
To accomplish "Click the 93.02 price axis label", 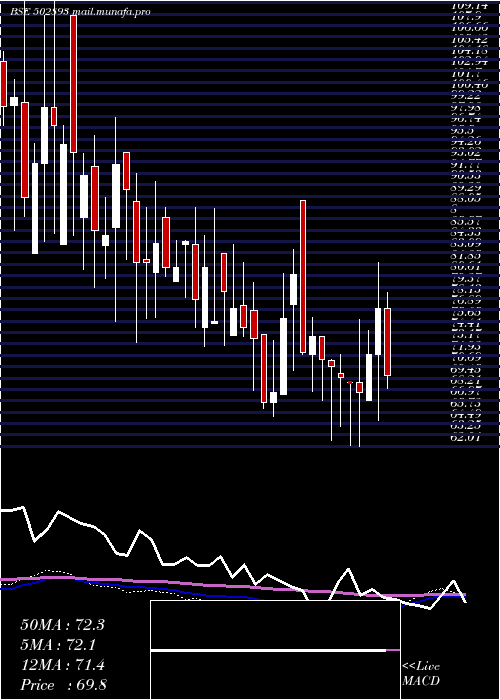I will click(x=466, y=153).
